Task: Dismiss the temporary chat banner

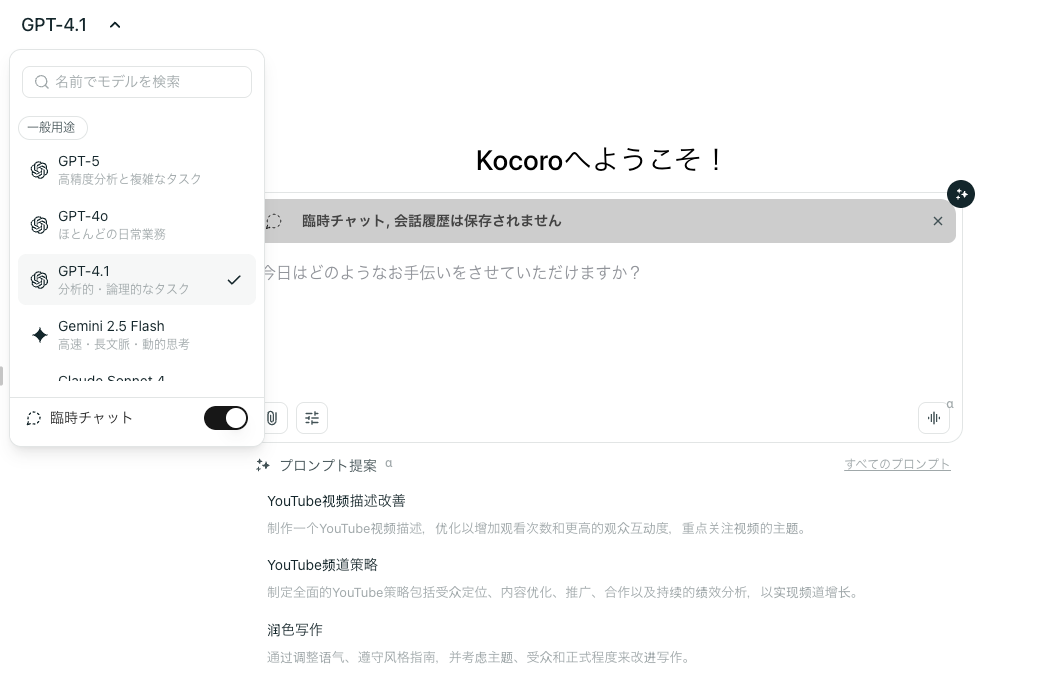Action: pyautogui.click(x=937, y=221)
